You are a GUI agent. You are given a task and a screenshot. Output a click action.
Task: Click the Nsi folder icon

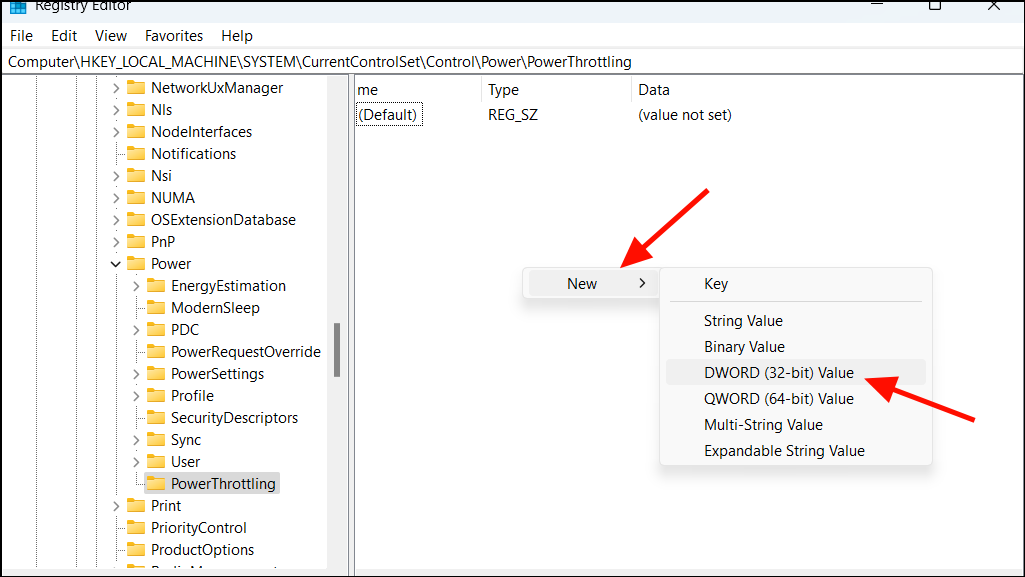click(x=136, y=175)
